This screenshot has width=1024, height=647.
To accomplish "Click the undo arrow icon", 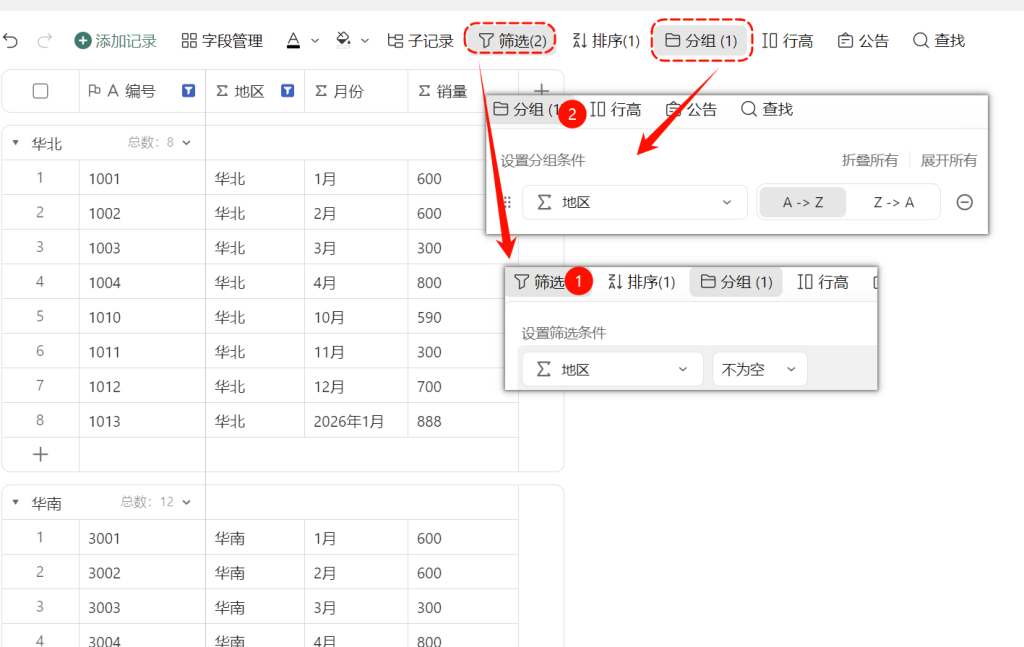I will (x=10, y=40).
